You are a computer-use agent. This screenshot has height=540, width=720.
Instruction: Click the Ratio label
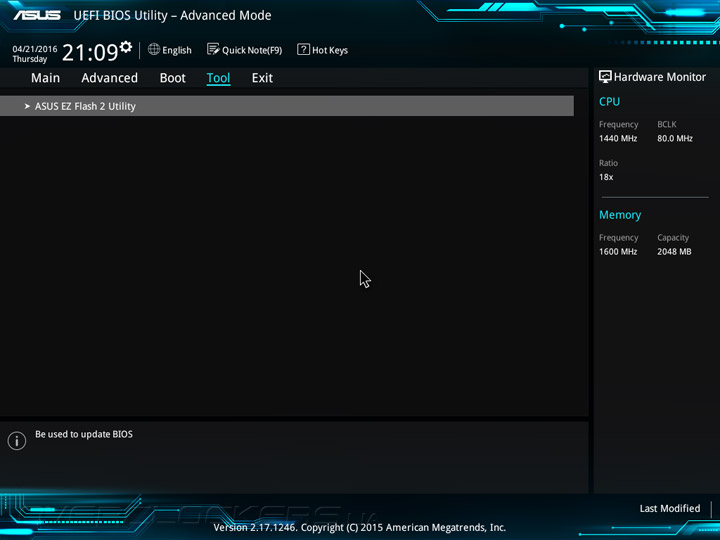pos(608,163)
